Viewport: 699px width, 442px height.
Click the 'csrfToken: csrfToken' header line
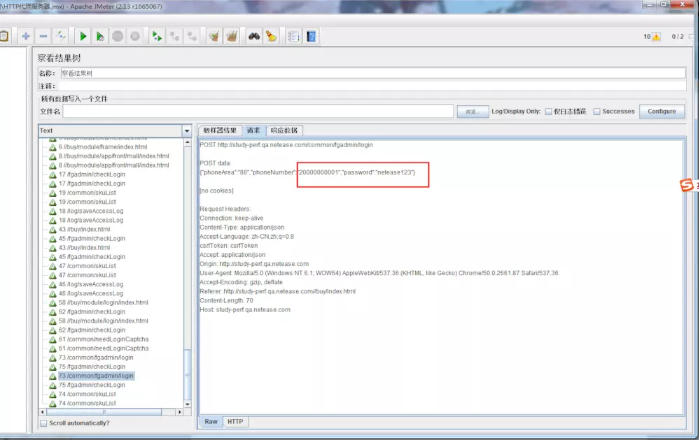tap(229, 246)
